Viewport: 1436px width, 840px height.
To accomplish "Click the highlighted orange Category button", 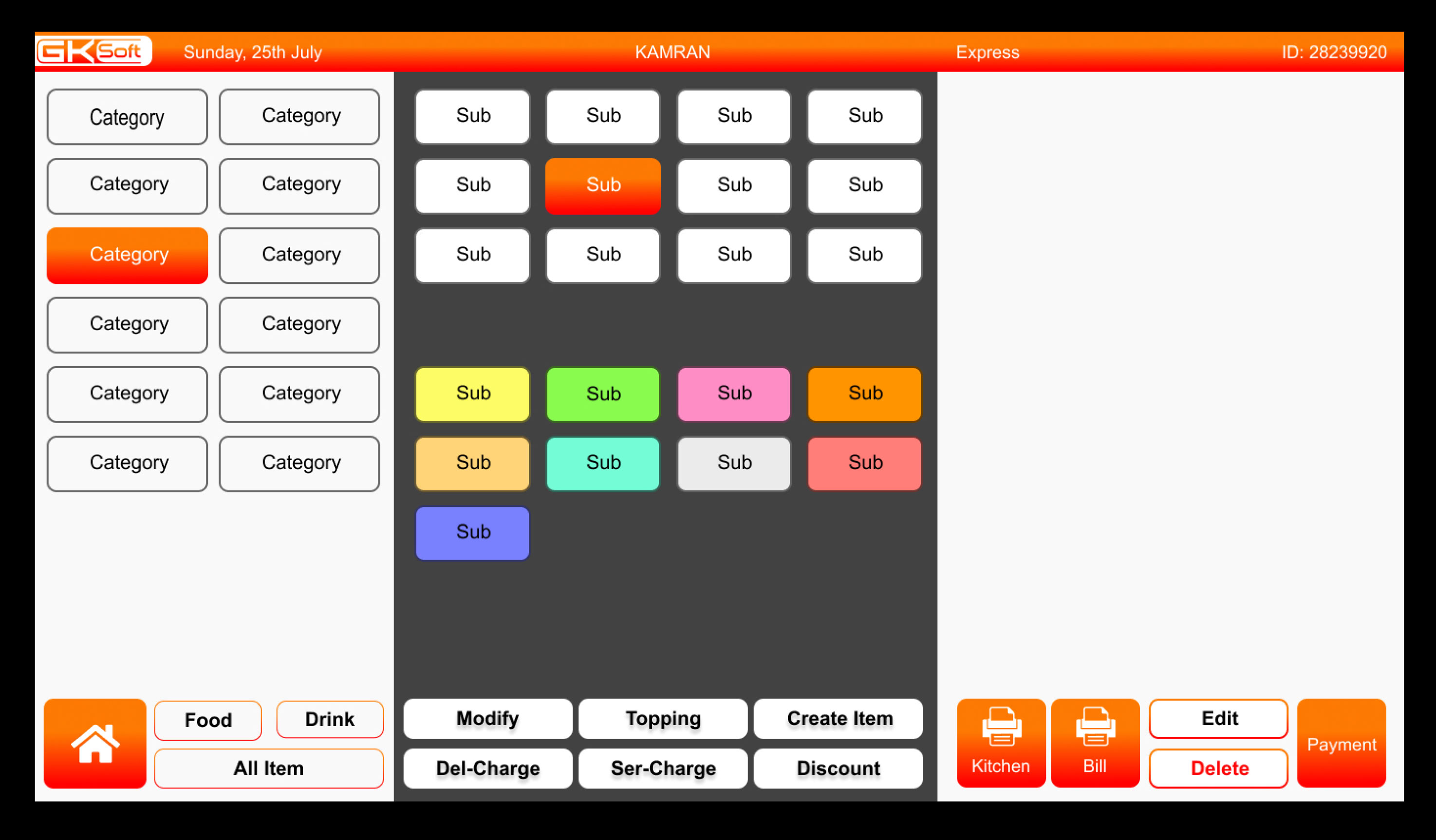I will 127,255.
